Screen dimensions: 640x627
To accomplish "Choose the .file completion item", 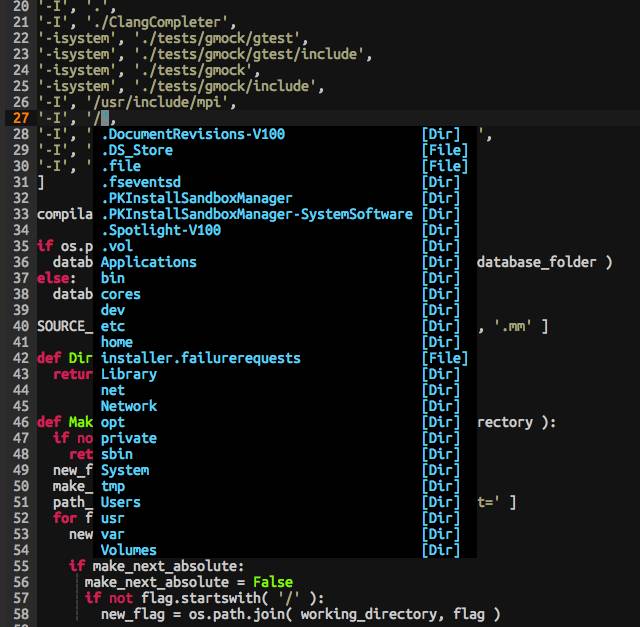I will coord(284,166).
